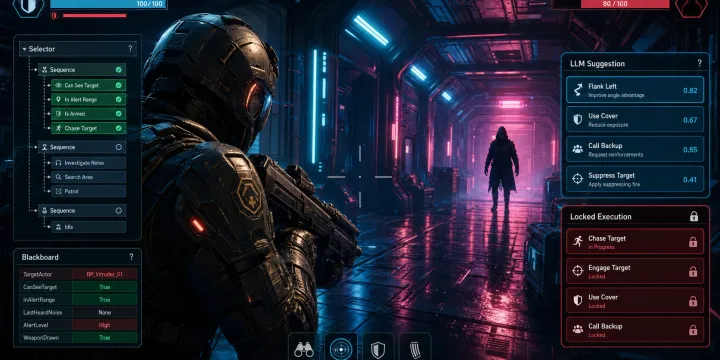The image size is (720, 360).
Task: Click the people icon in Call Backup suggestion
Action: tap(578, 149)
